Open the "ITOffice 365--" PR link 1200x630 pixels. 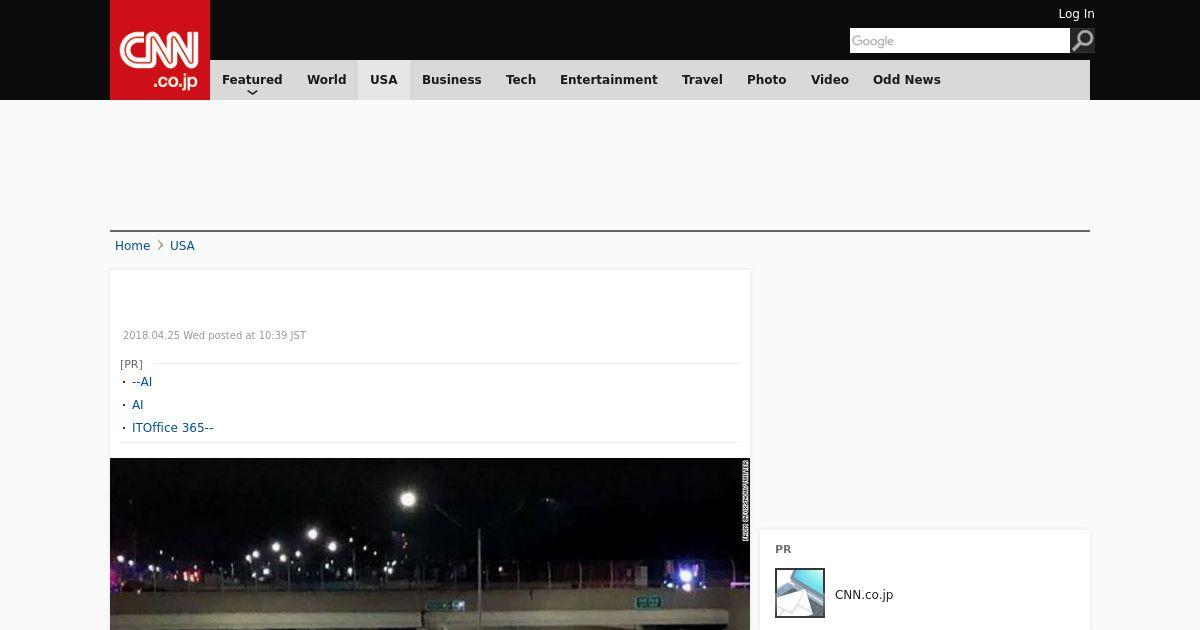(x=173, y=428)
